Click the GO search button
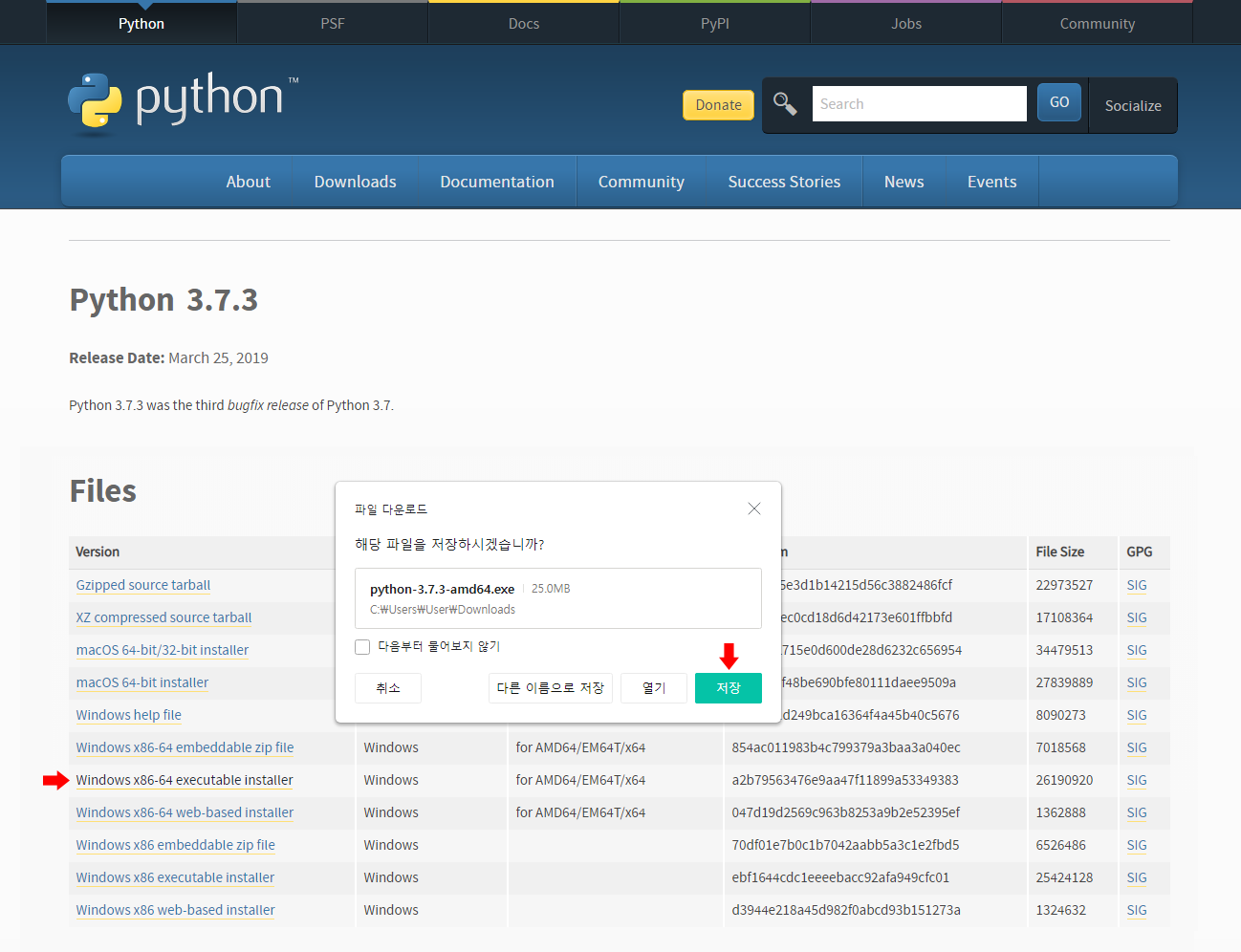 [x=1059, y=102]
